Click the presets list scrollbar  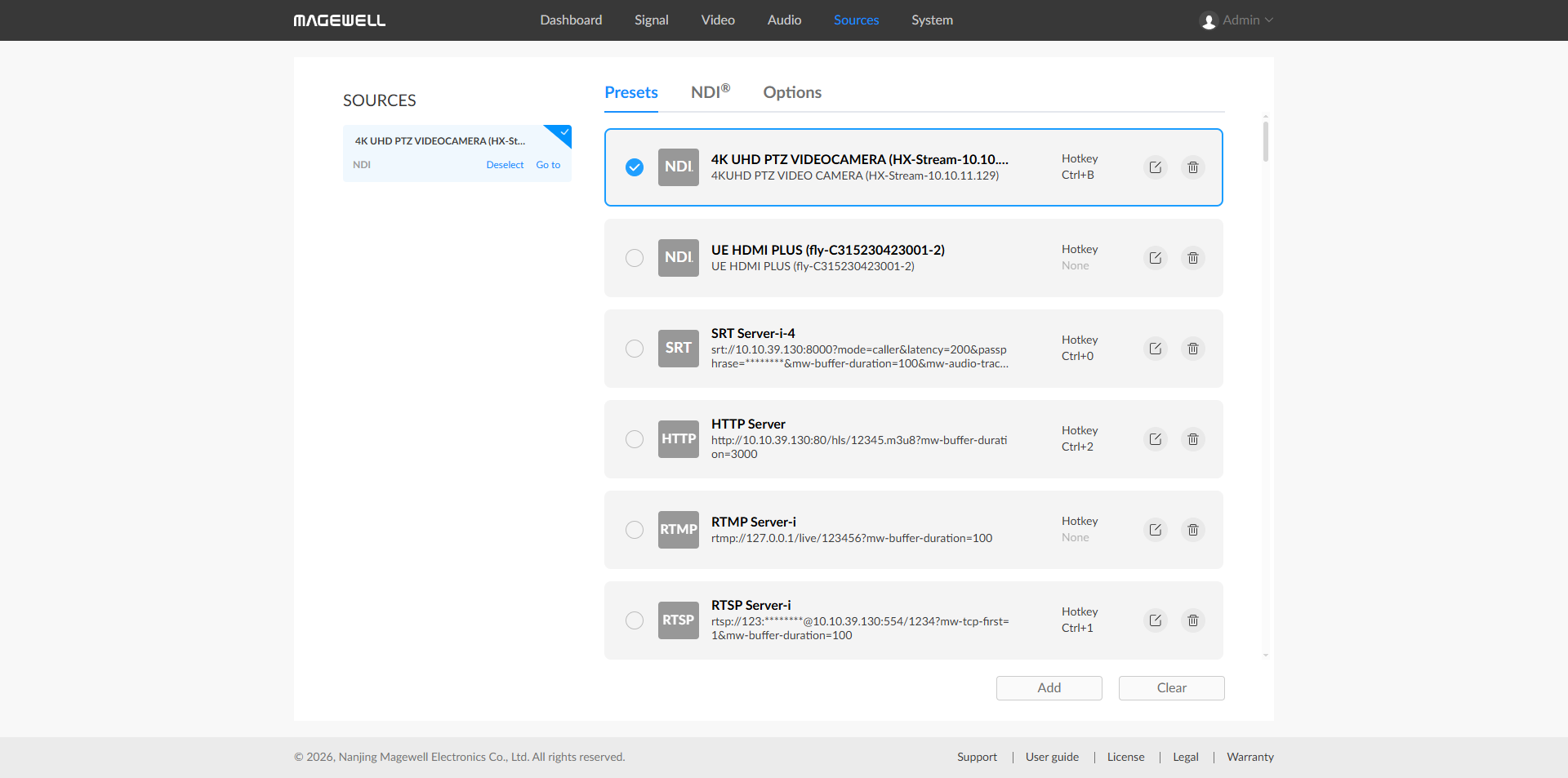[x=1265, y=142]
